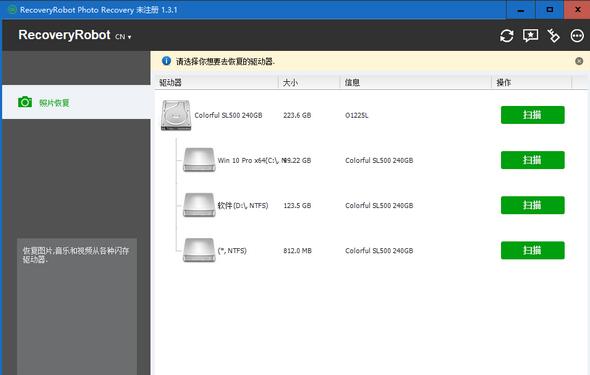Select the 'Colorful SL500 240GB' drive name text
590x375 pixels.
(228, 115)
